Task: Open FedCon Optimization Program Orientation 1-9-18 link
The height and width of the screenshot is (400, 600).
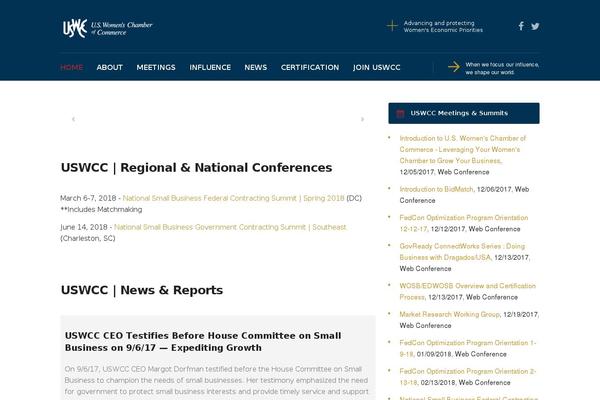Action: tap(468, 348)
